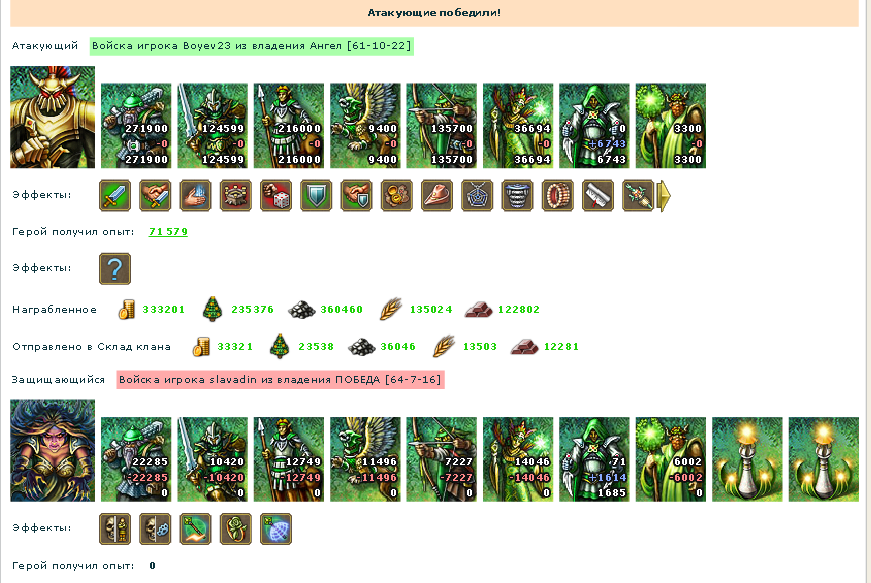This screenshot has width=871, height=583.
Task: Click the attacker golden armored hero portrait
Action: (x=52, y=117)
